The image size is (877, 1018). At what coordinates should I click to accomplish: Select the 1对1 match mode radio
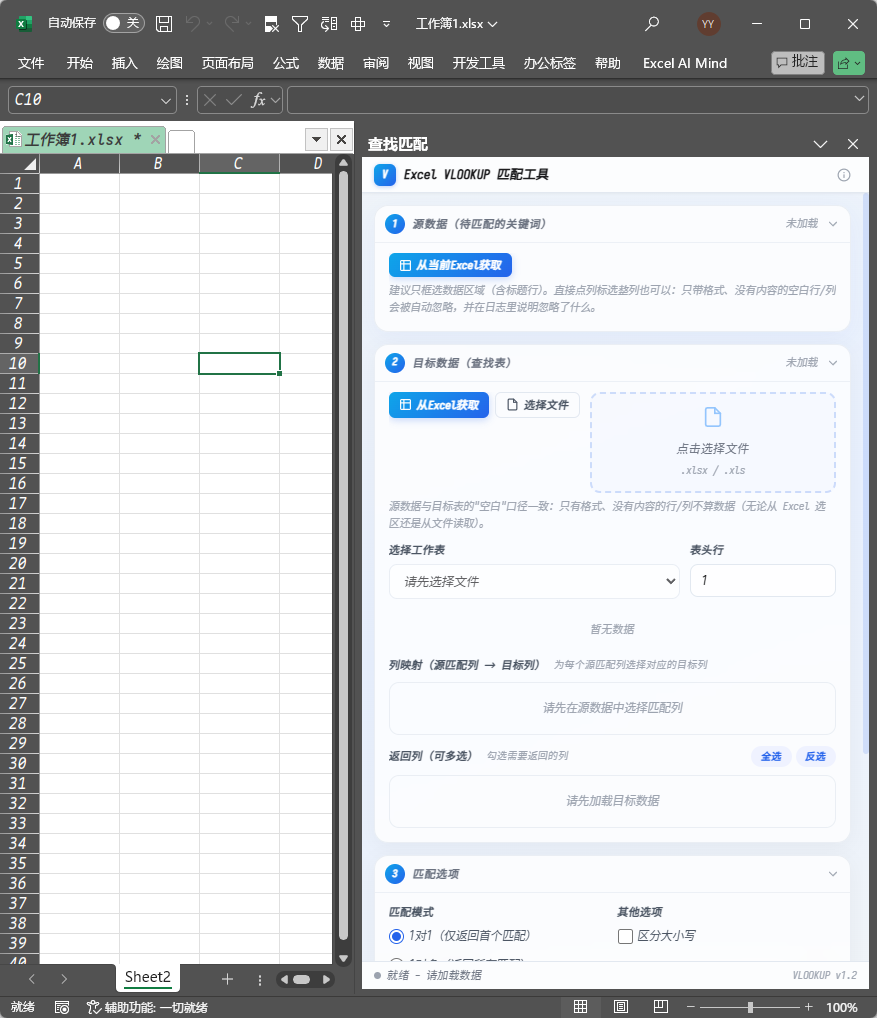coord(396,936)
